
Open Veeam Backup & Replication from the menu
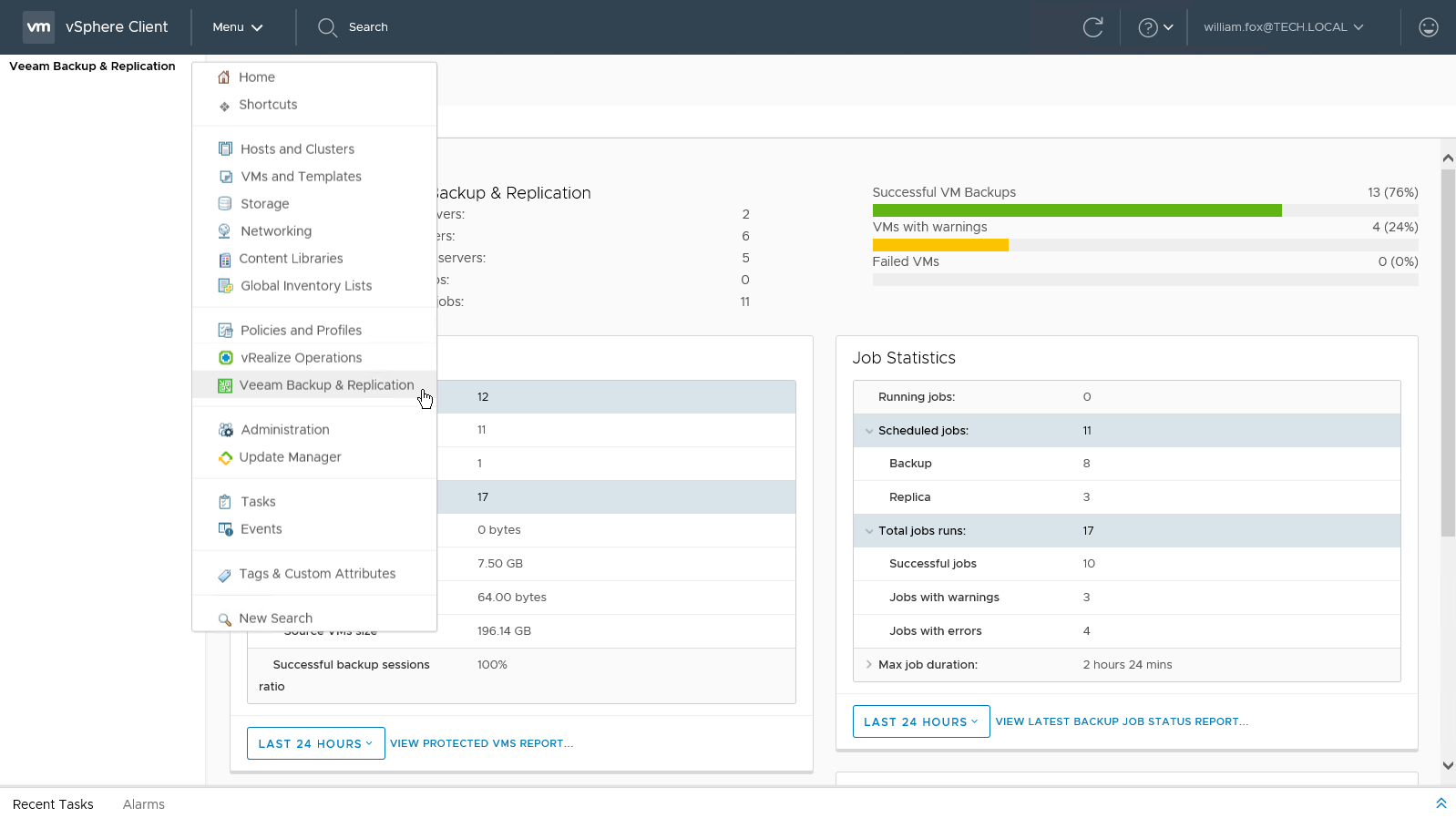pos(325,385)
